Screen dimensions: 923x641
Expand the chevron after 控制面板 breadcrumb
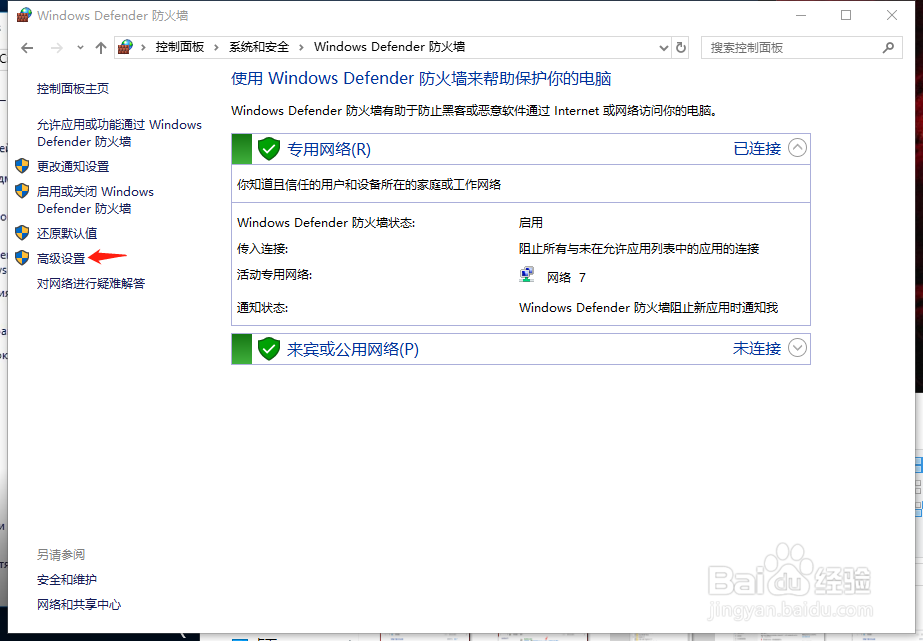pos(216,47)
